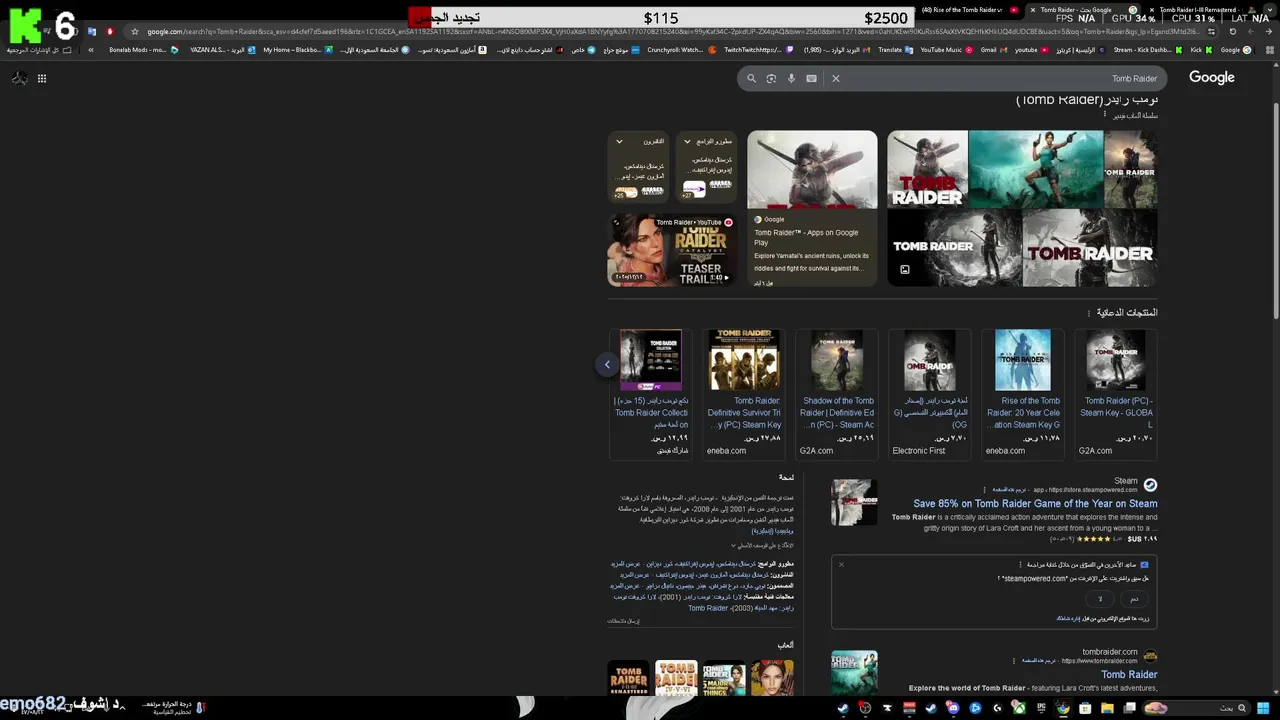Click the magnifier search icon in Google search box
The height and width of the screenshot is (720, 1280).
pos(751,78)
